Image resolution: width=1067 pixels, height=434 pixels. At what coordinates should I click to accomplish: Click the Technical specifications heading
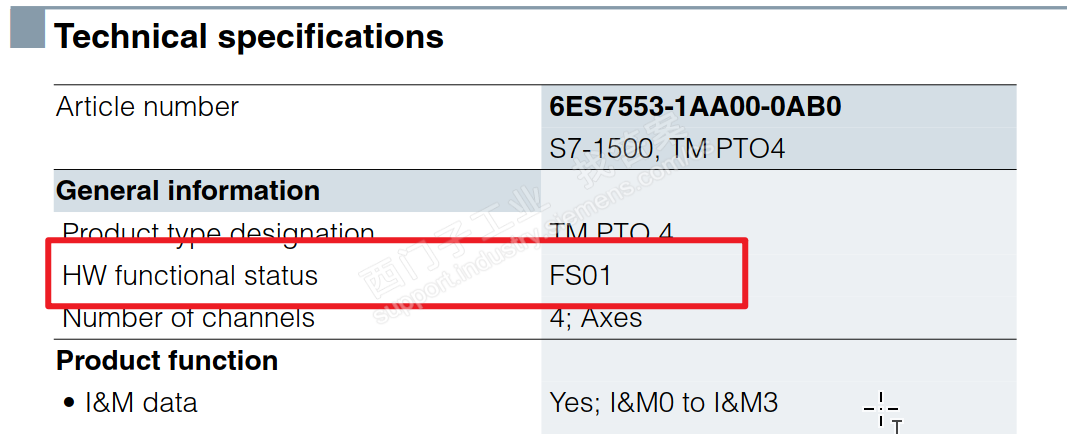point(249,37)
